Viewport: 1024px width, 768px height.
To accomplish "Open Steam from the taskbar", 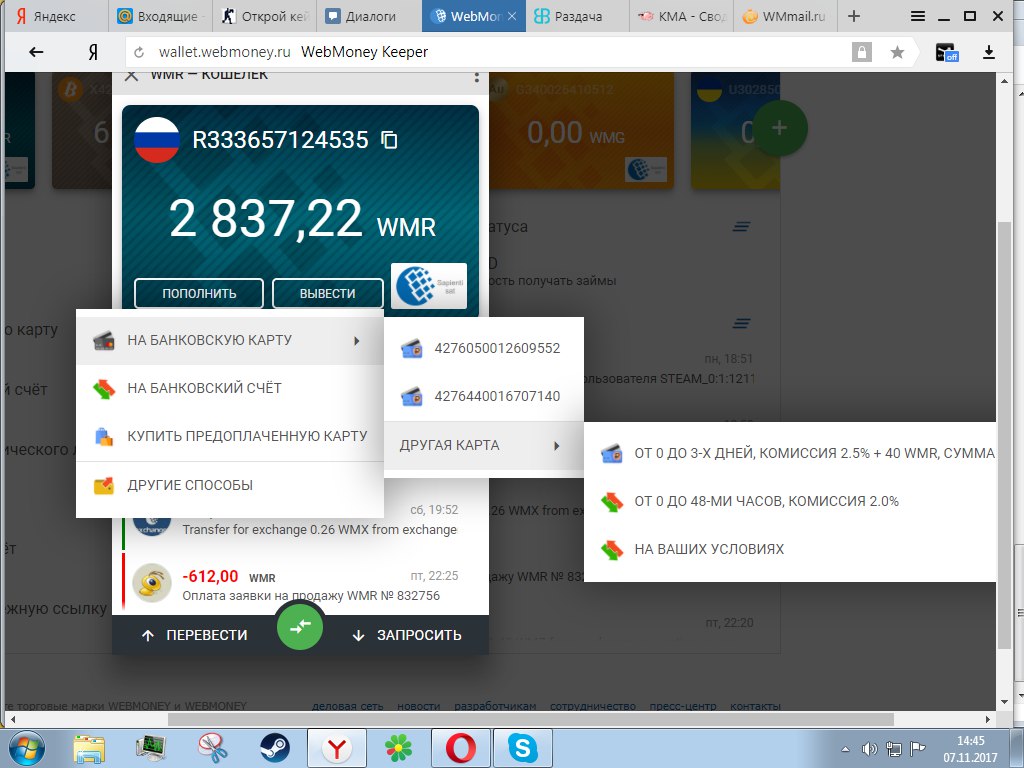I will (274, 748).
